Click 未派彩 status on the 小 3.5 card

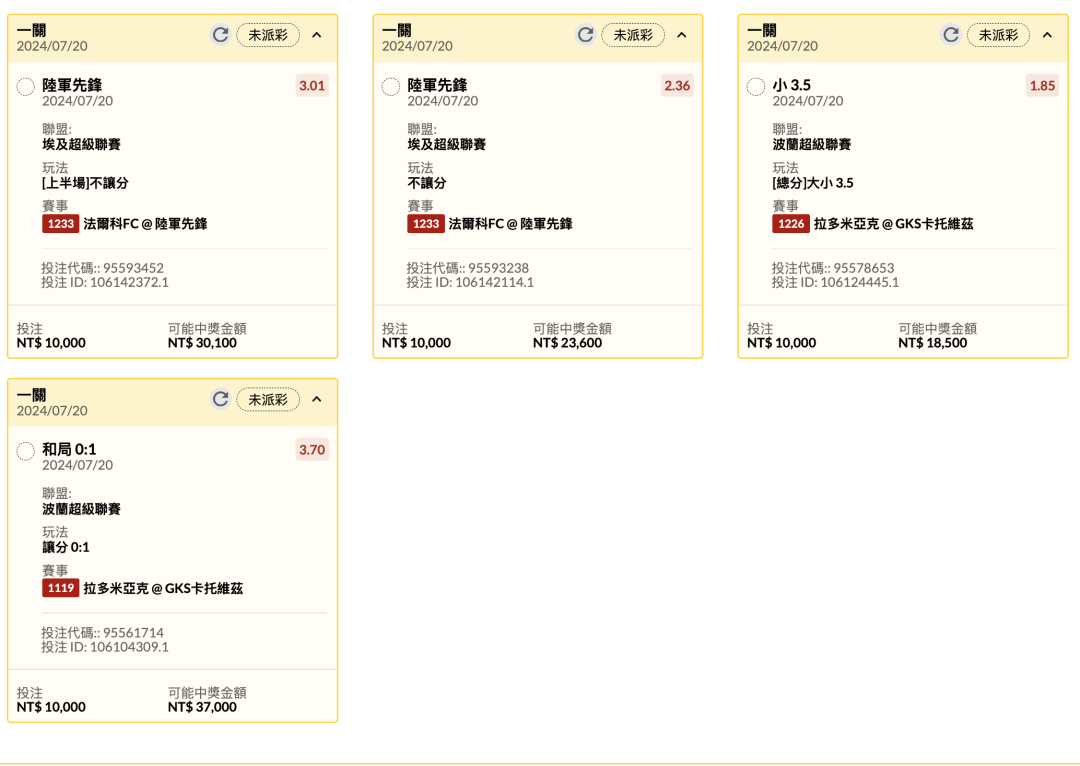tap(998, 35)
